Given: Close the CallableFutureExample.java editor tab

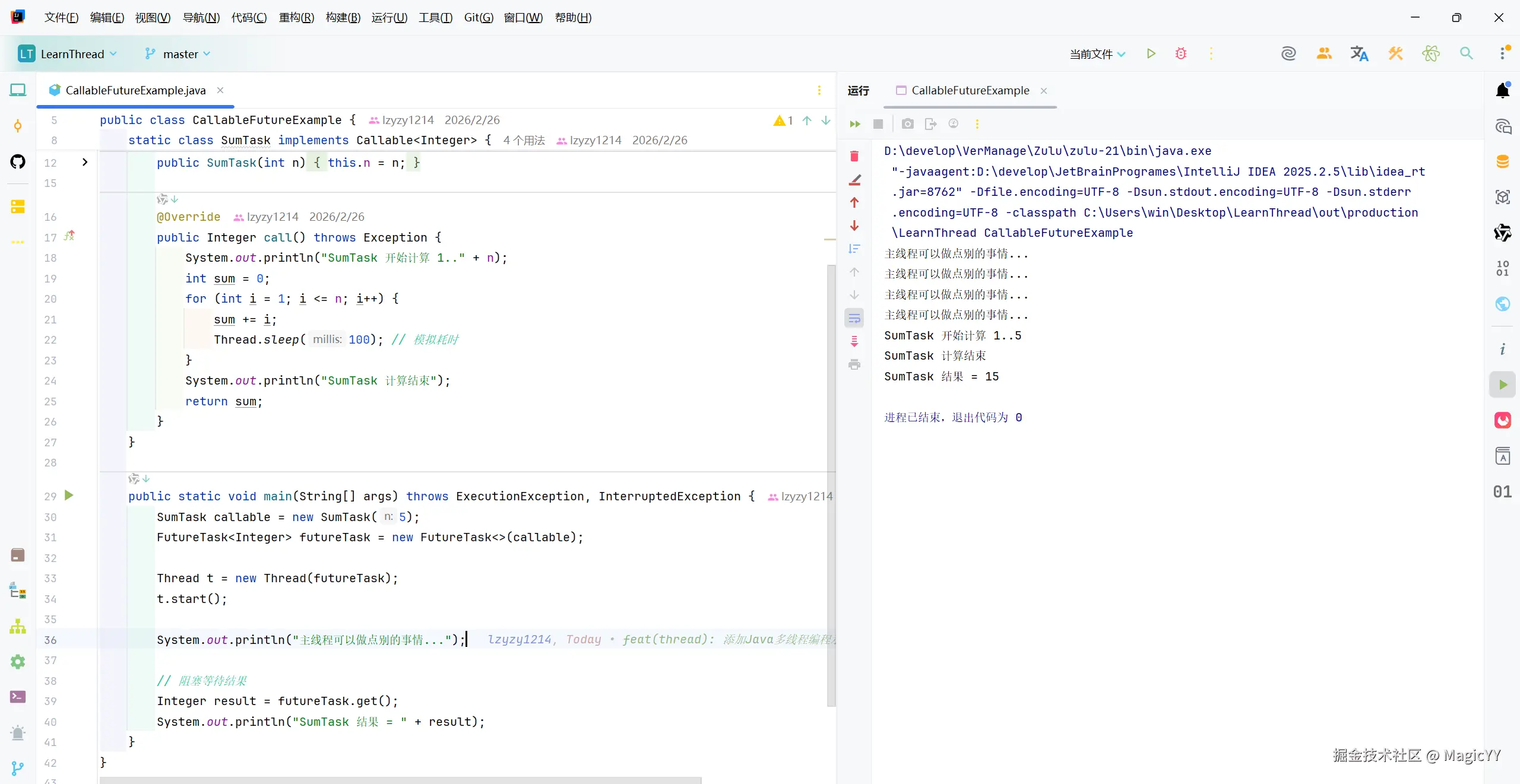Looking at the screenshot, I should pyautogui.click(x=220, y=90).
